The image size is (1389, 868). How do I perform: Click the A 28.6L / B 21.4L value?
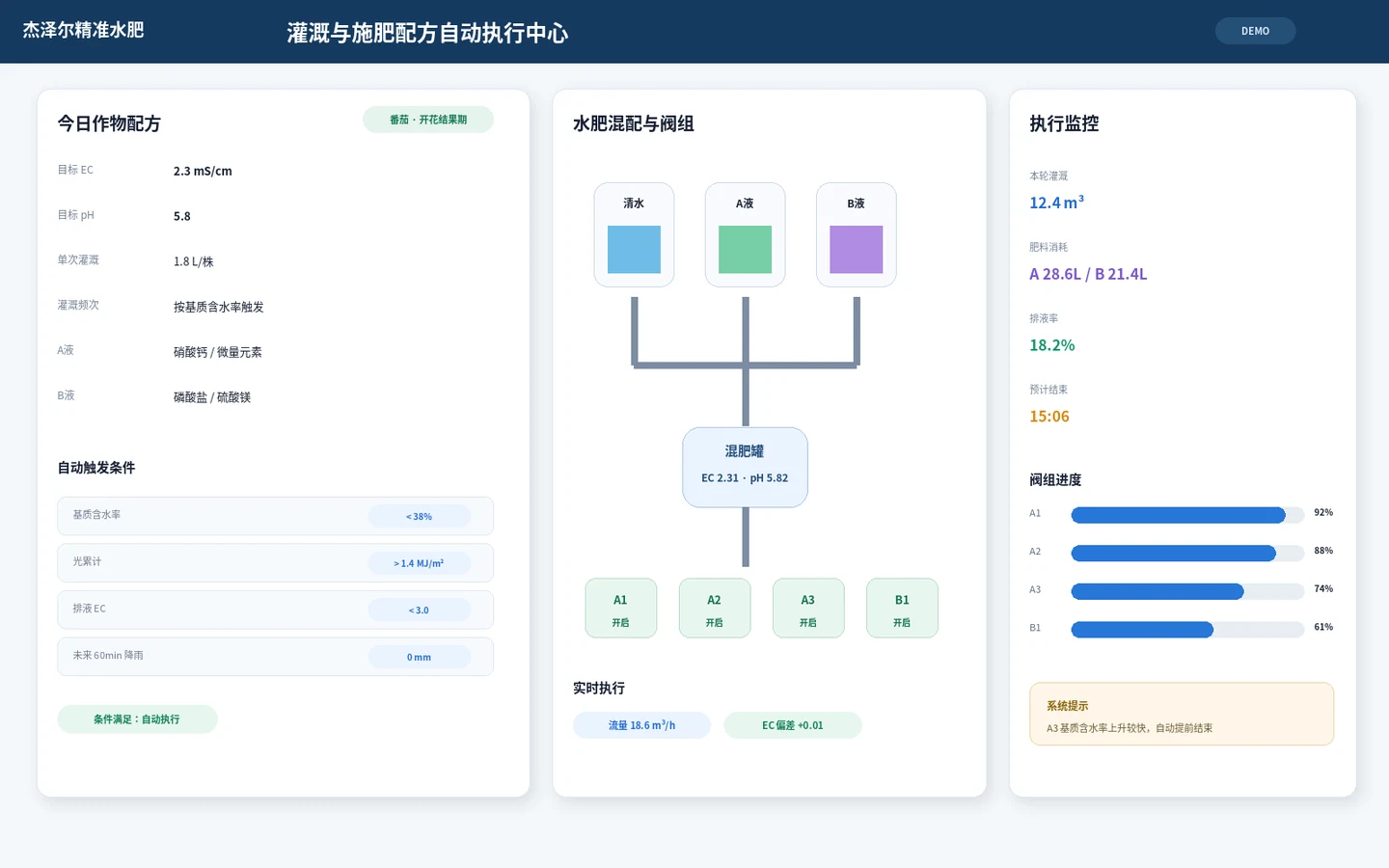tap(1088, 274)
